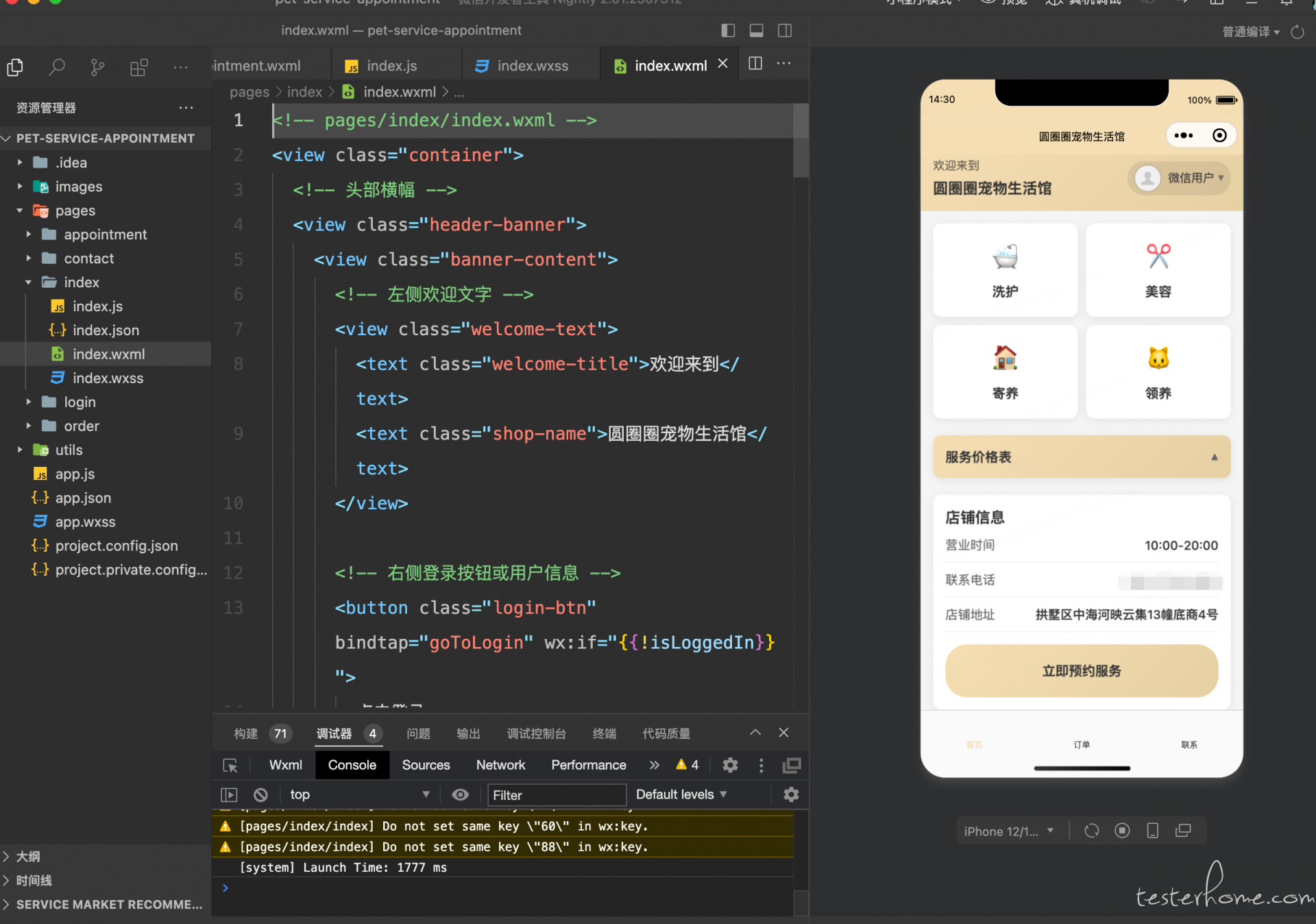
Task: Open the Extensions blocks icon
Action: click(139, 67)
